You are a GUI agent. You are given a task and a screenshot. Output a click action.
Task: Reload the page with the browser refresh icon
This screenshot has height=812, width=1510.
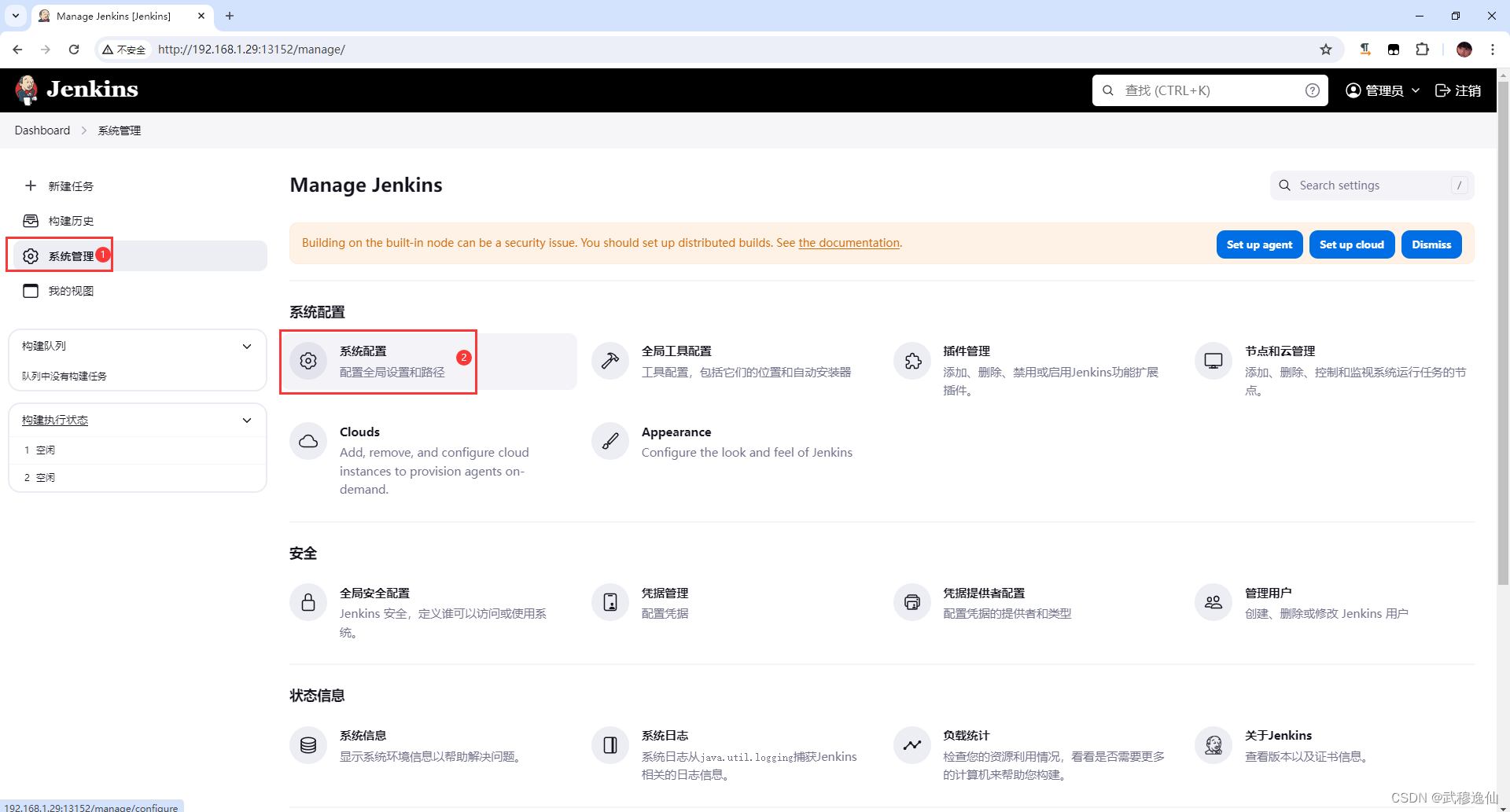[74, 50]
